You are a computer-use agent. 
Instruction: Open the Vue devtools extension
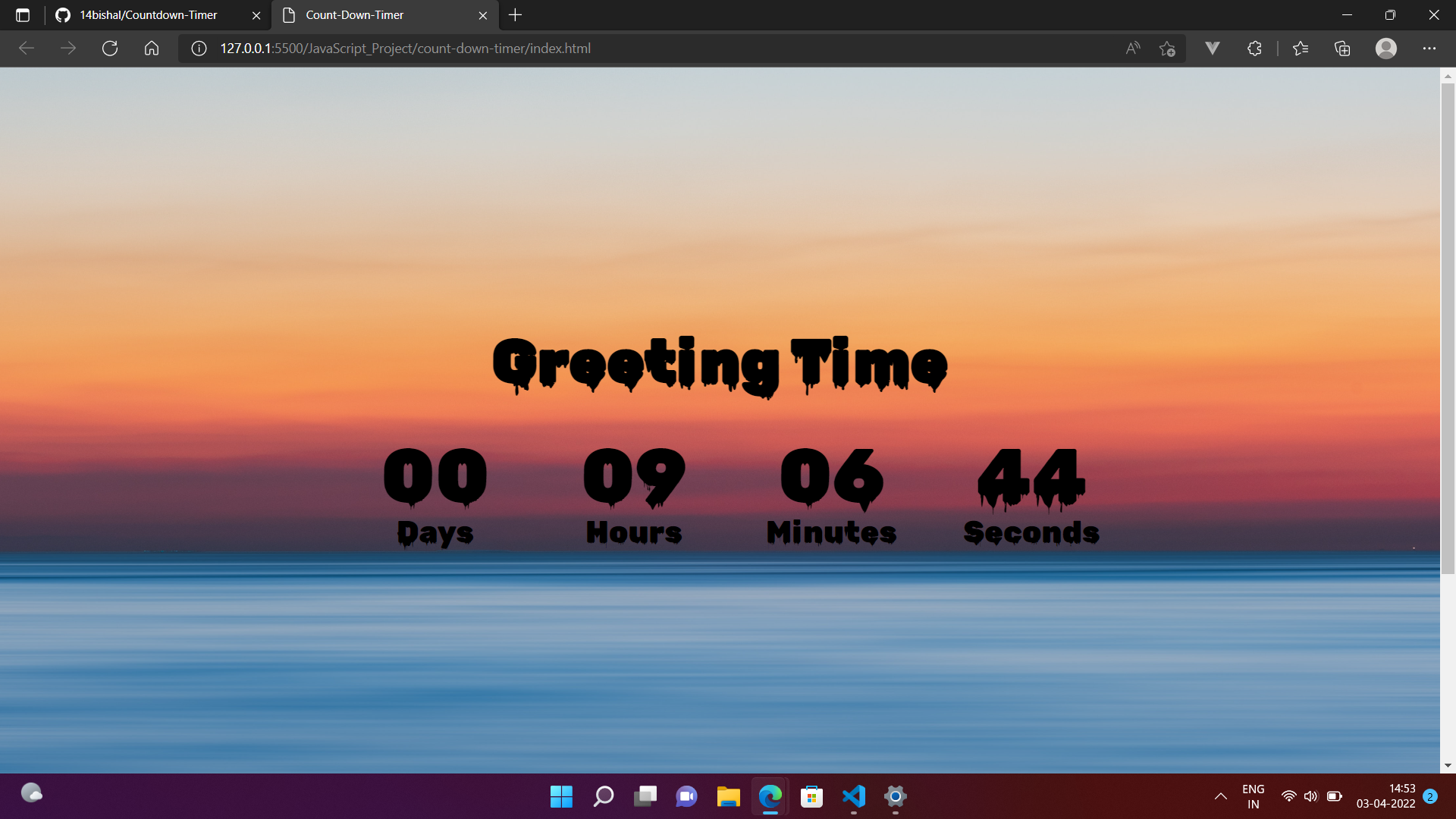[x=1212, y=48]
